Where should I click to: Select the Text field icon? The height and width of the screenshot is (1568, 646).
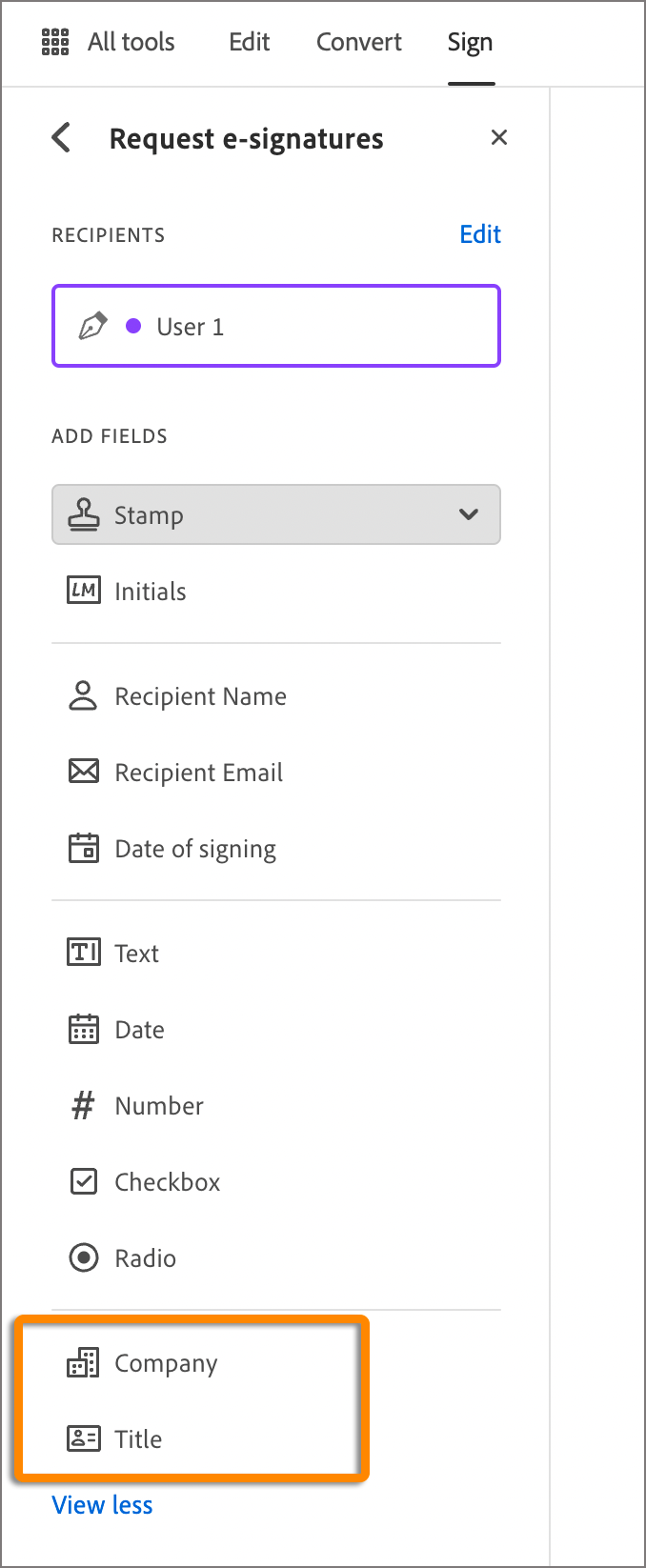84,953
